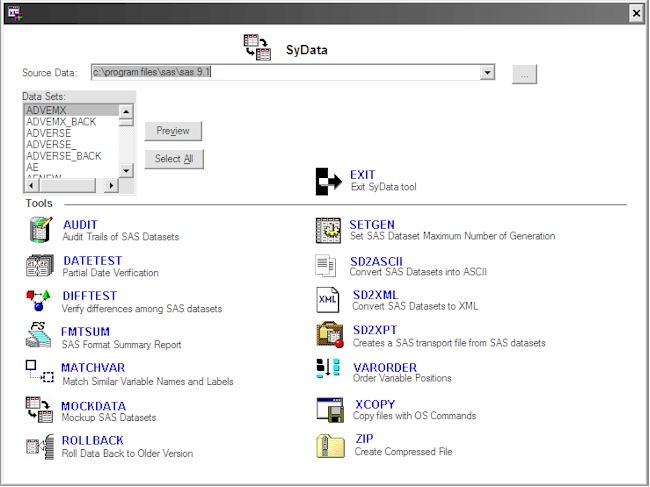Image resolution: width=650 pixels, height=487 pixels.
Task: Open the FMTSUM link
Action: pos(85,332)
